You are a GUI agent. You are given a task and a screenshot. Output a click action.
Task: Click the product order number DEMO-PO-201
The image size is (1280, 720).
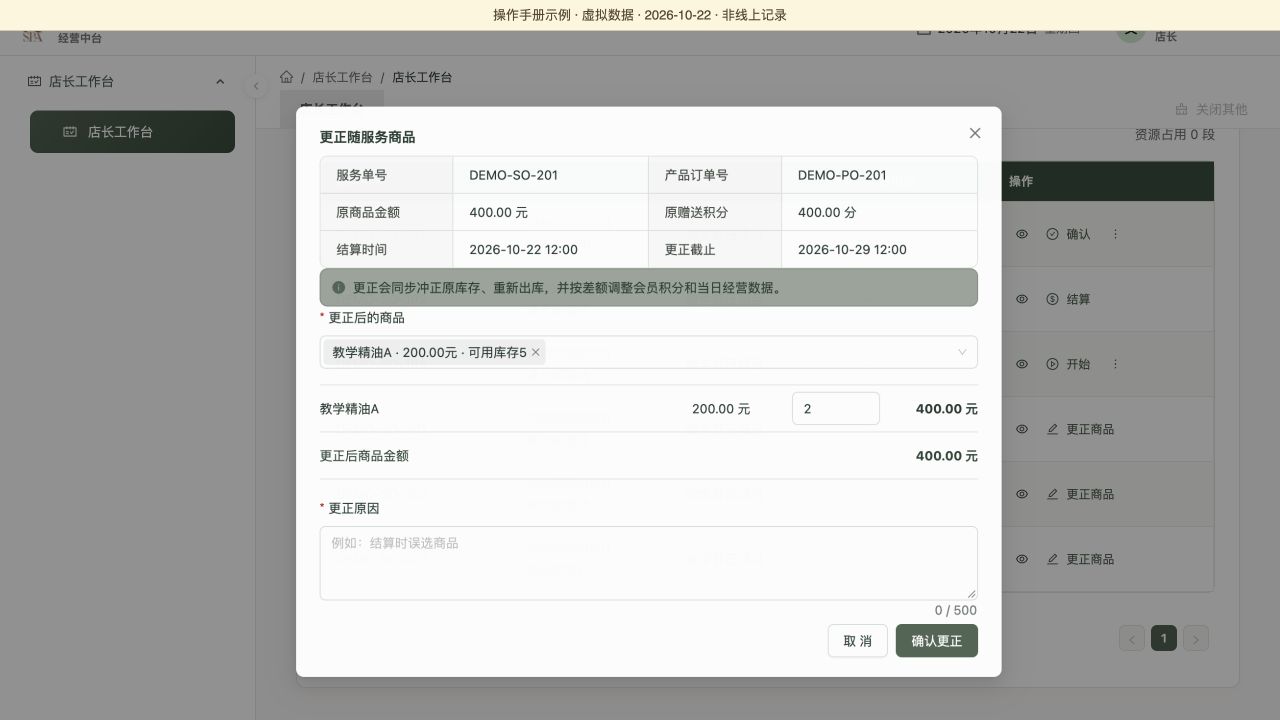[842, 175]
